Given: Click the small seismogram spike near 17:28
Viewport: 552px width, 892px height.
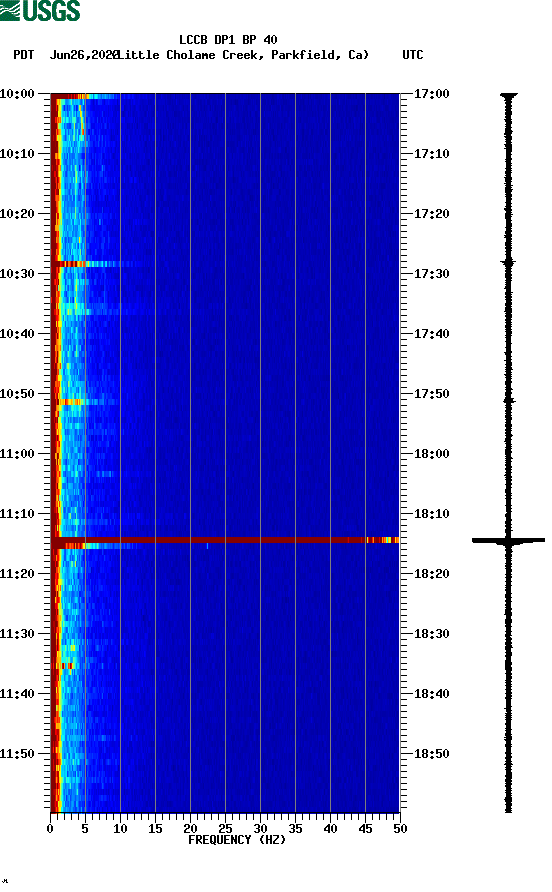Looking at the screenshot, I should pos(508,262).
